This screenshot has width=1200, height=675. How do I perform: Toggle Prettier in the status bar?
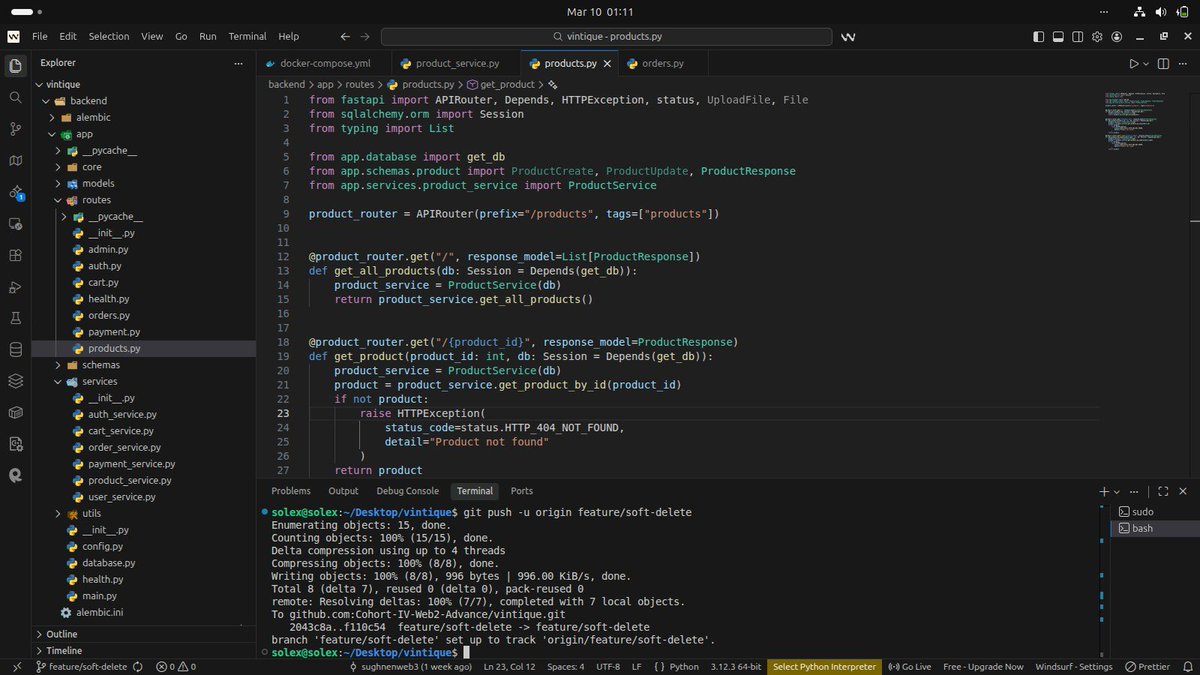pyautogui.click(x=1147, y=666)
